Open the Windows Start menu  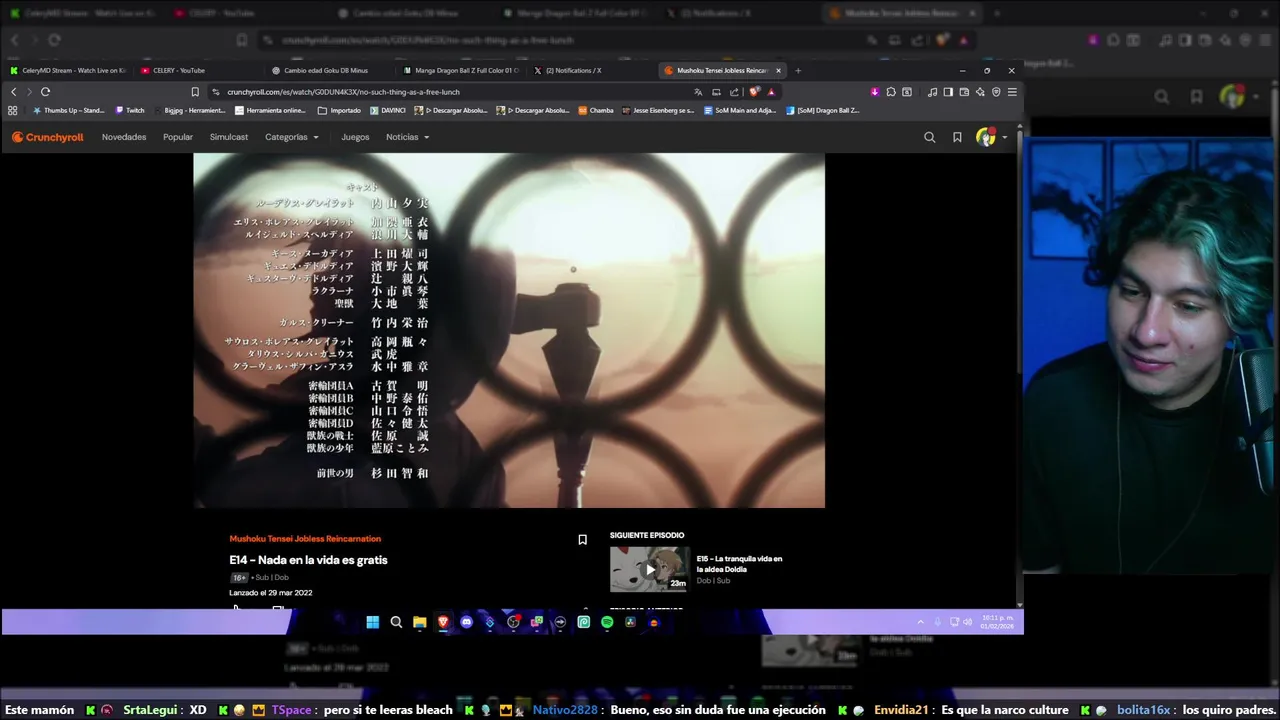click(373, 622)
